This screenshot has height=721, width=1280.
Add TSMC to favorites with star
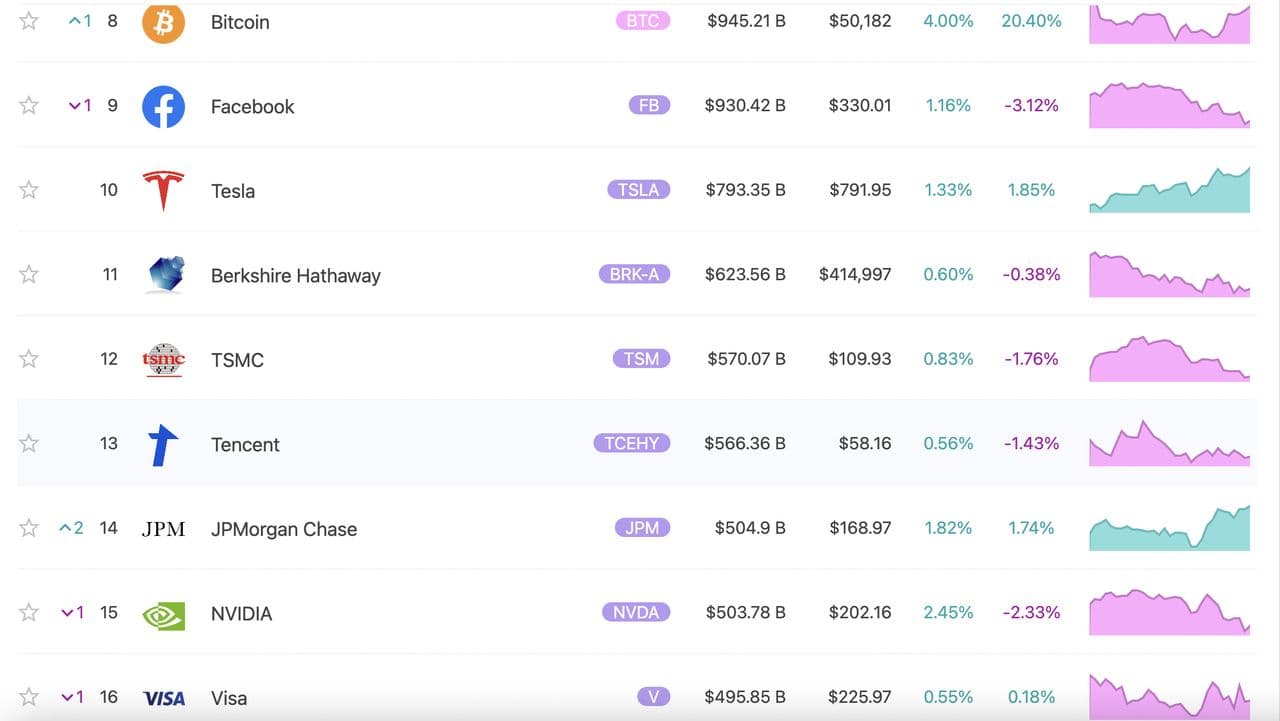coord(29,359)
